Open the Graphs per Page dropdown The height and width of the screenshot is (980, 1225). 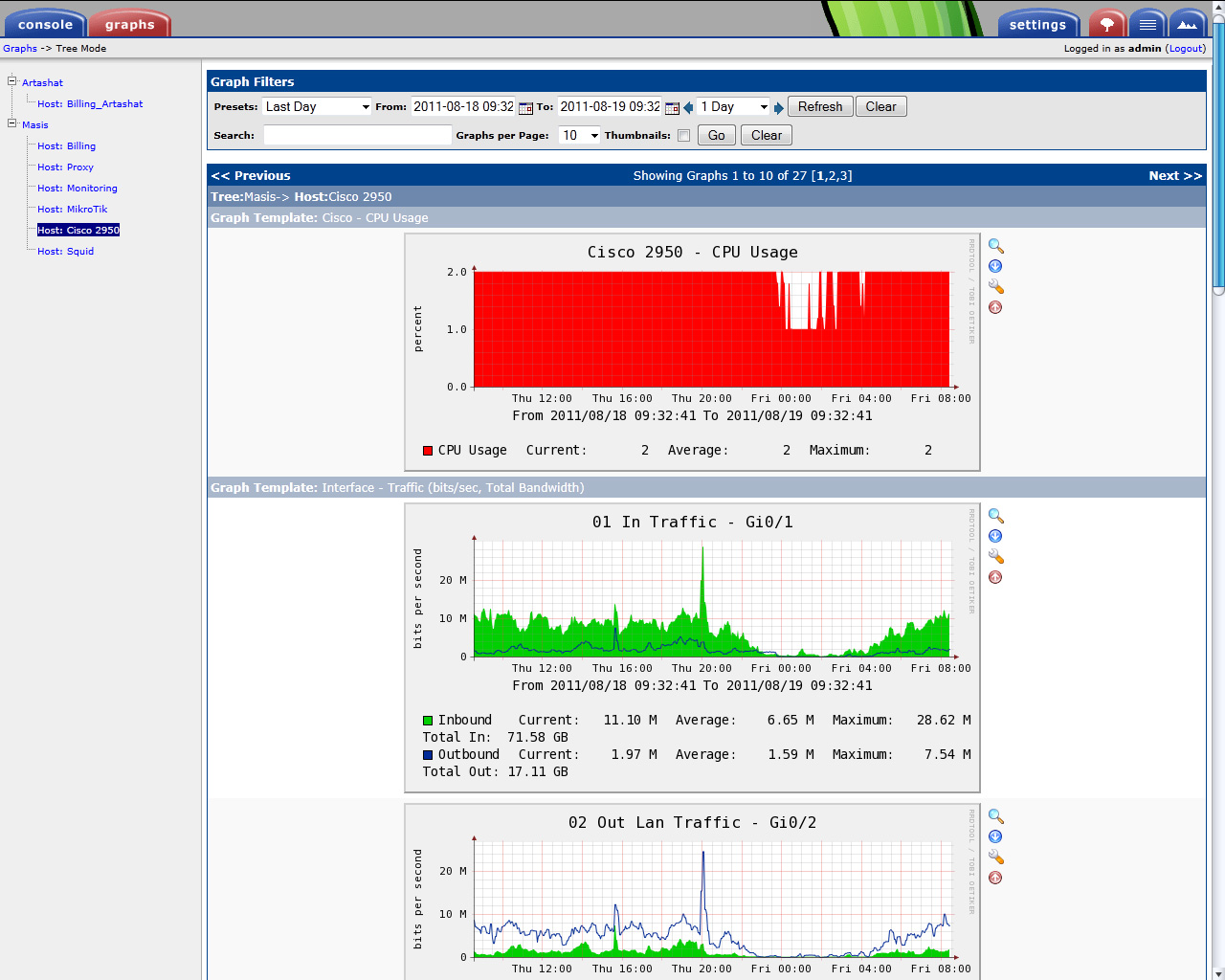click(x=579, y=136)
